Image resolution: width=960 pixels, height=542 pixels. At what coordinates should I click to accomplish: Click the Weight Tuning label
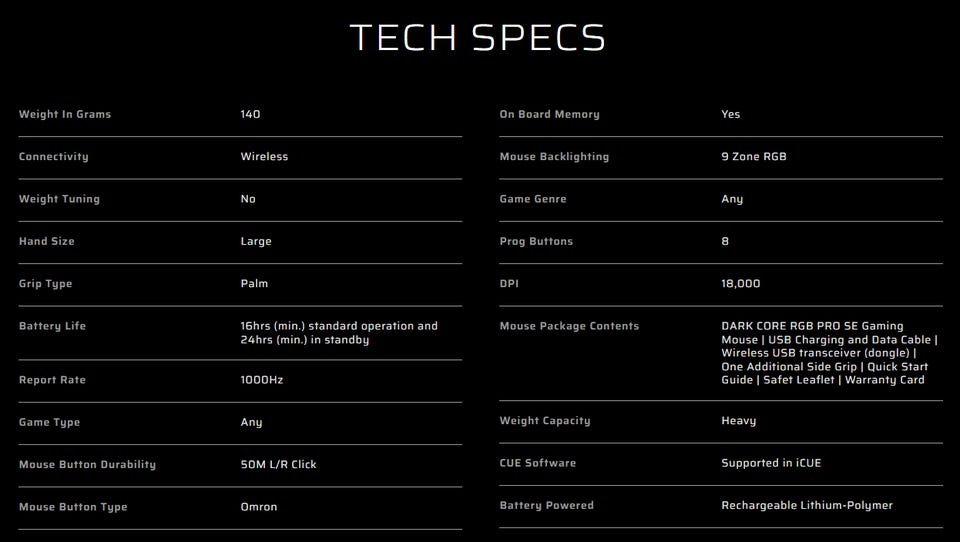click(x=59, y=199)
